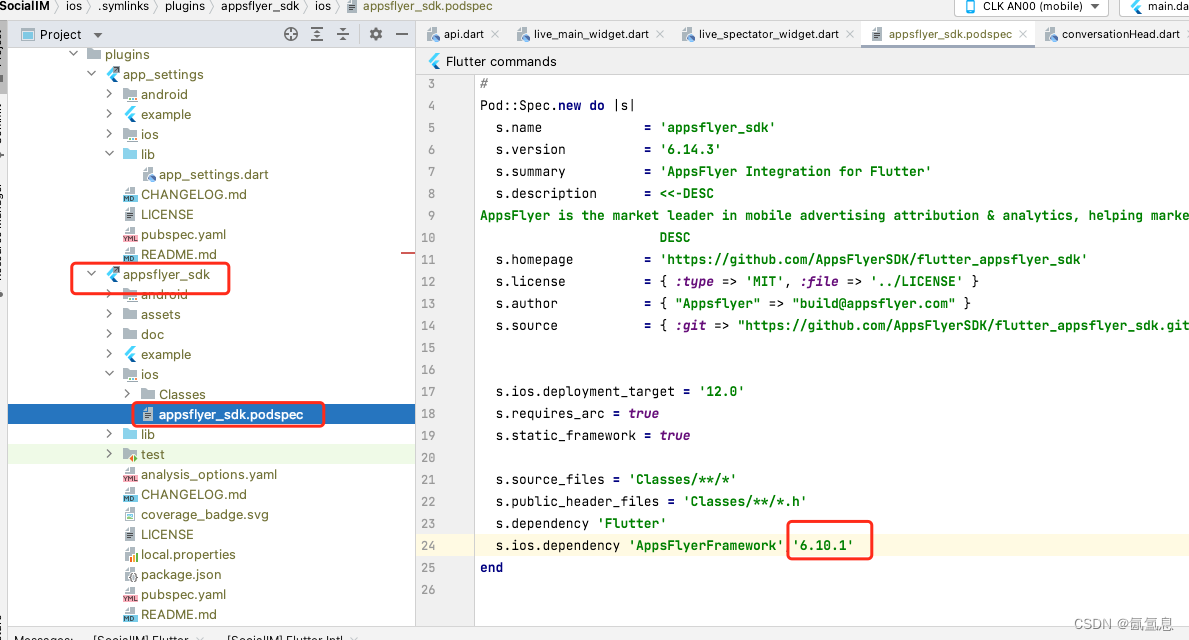Select app_settings.dart file

(213, 174)
